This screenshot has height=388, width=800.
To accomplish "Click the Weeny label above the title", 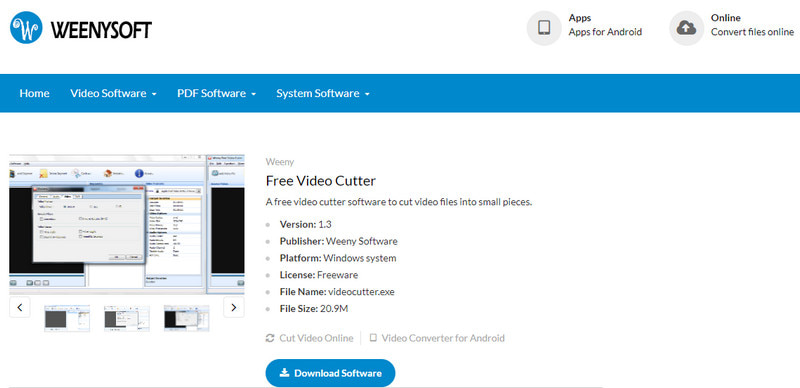I will [280, 162].
